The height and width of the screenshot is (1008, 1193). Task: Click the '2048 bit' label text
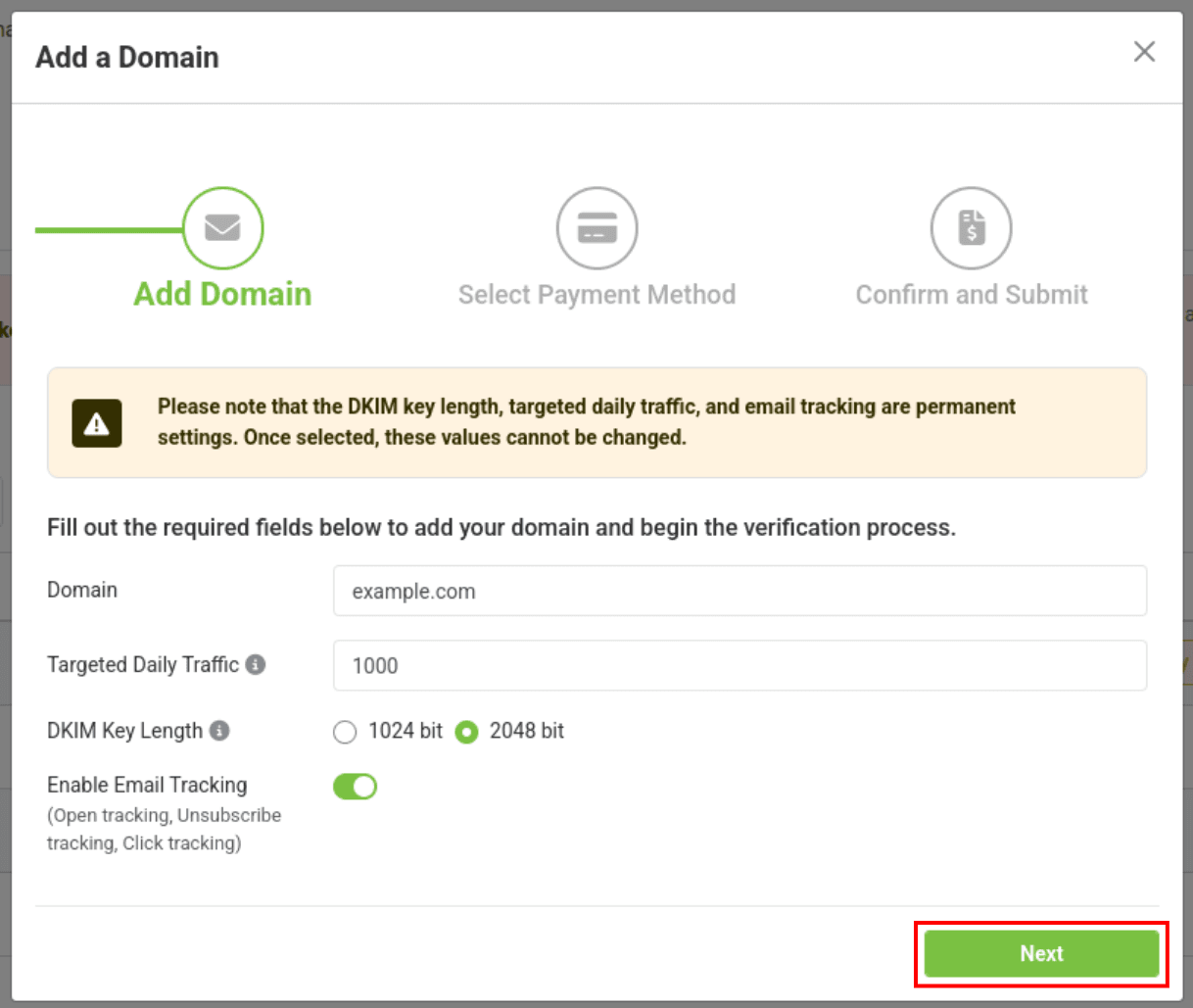click(x=527, y=731)
